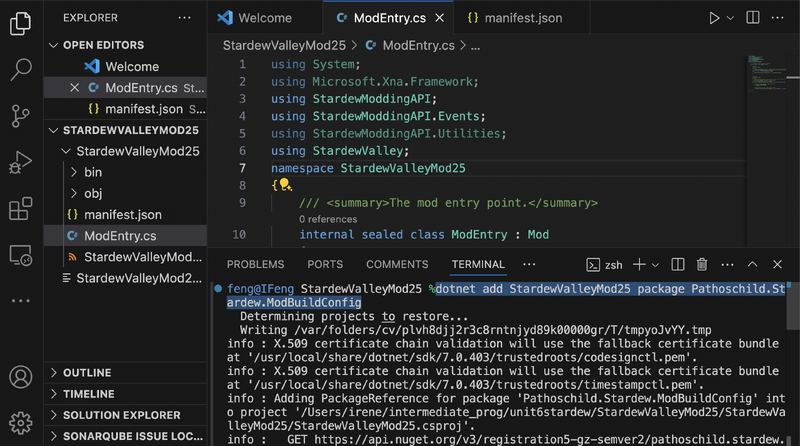Close the ModEntry.cs tab
The image size is (800, 446).
point(439,18)
